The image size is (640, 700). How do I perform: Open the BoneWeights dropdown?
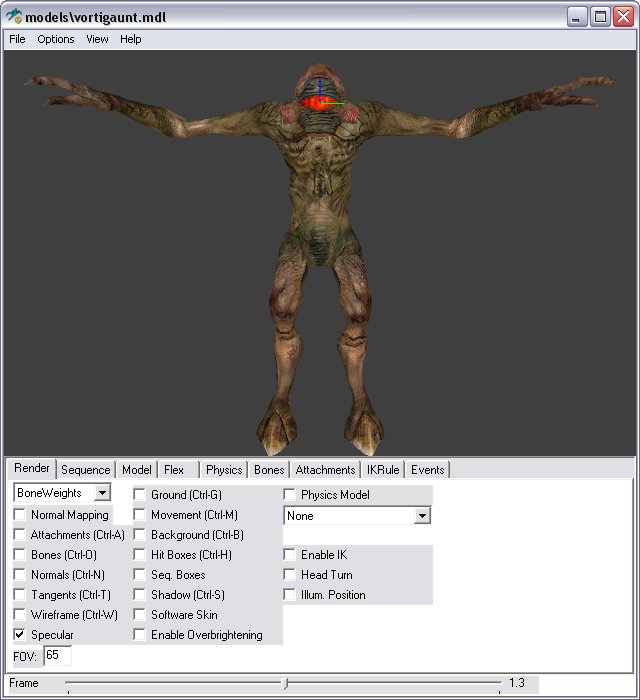tap(102, 493)
